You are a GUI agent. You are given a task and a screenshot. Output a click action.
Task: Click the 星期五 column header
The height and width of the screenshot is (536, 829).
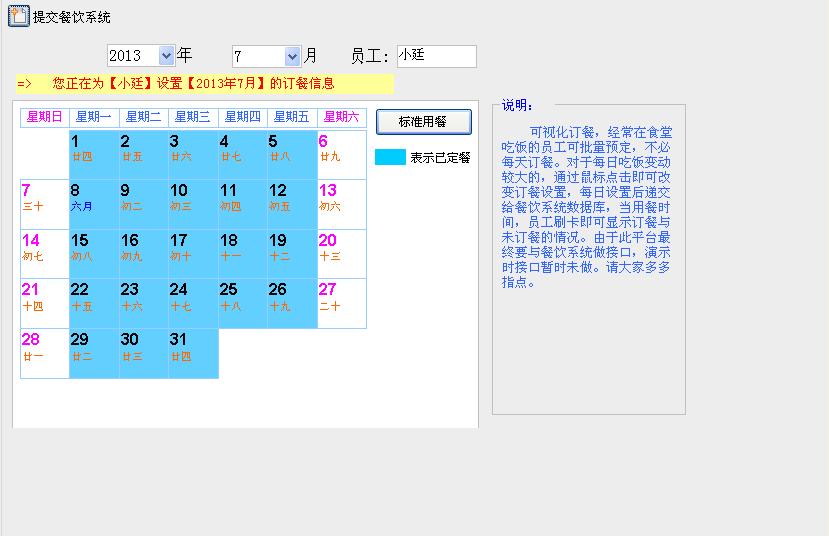click(292, 117)
